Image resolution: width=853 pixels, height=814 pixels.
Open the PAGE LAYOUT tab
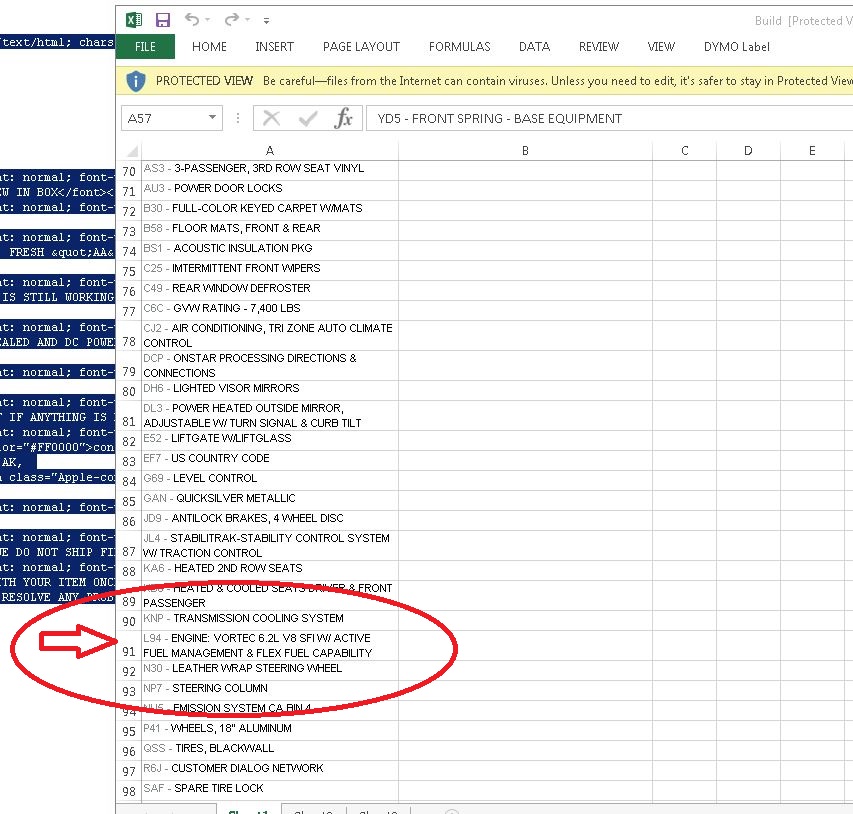(x=361, y=47)
